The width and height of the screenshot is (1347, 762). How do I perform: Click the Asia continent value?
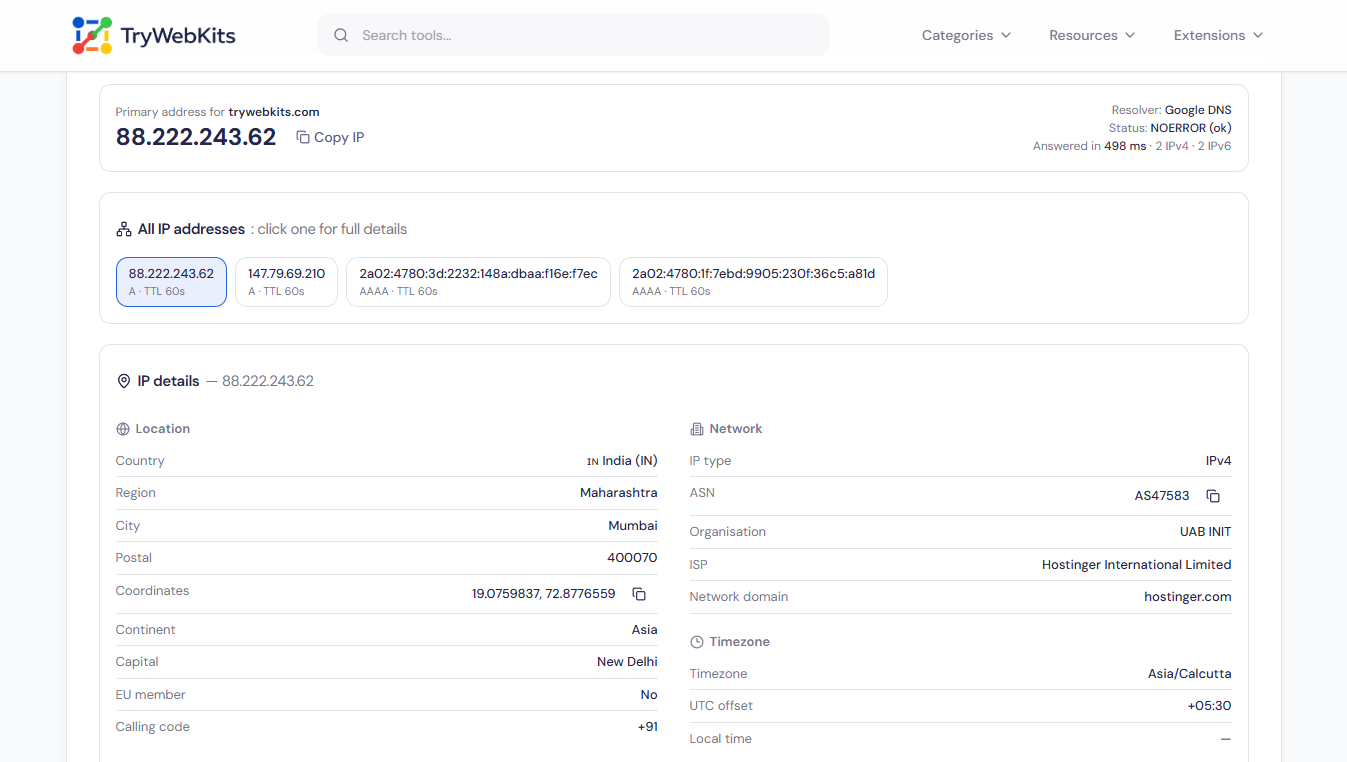(645, 630)
